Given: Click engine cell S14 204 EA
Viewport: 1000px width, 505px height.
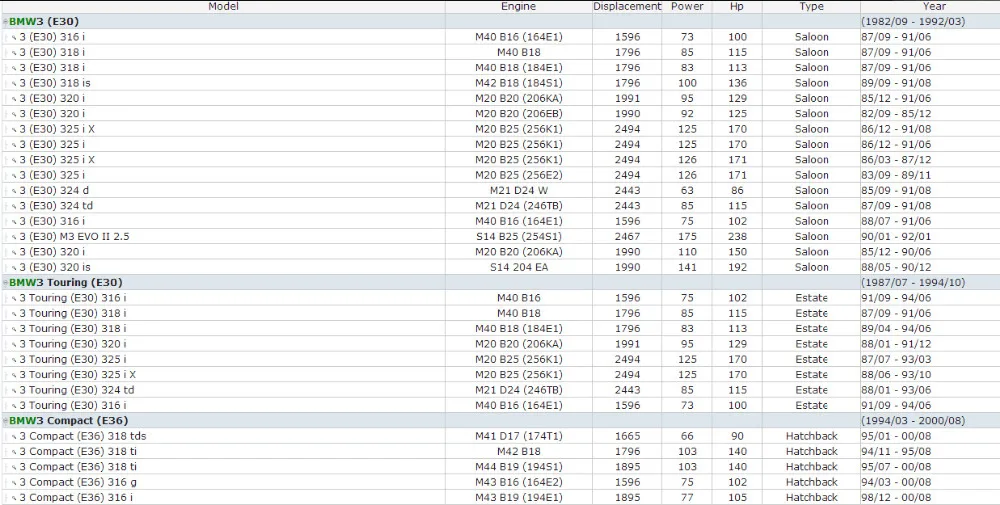Looking at the screenshot, I should click(x=518, y=267).
